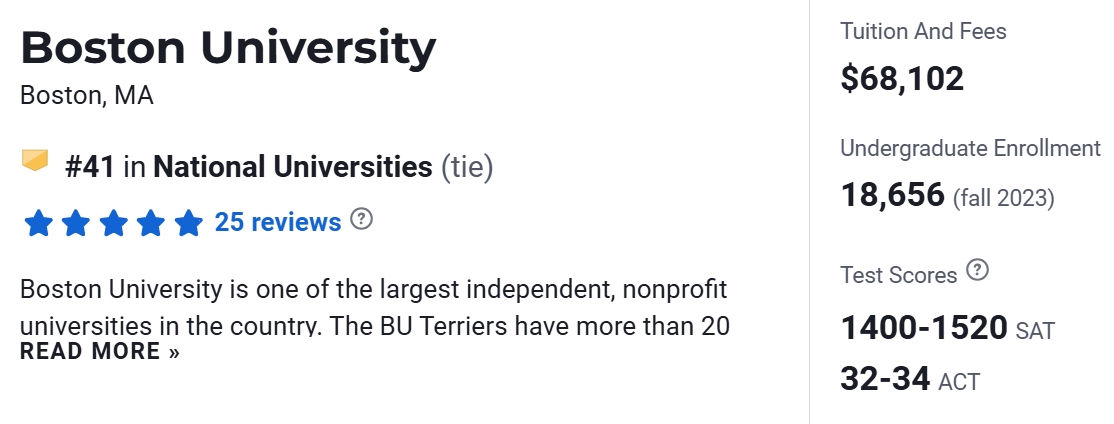Click the 18,656 enrollment figure
This screenshot has width=1114, height=424.
[892, 194]
